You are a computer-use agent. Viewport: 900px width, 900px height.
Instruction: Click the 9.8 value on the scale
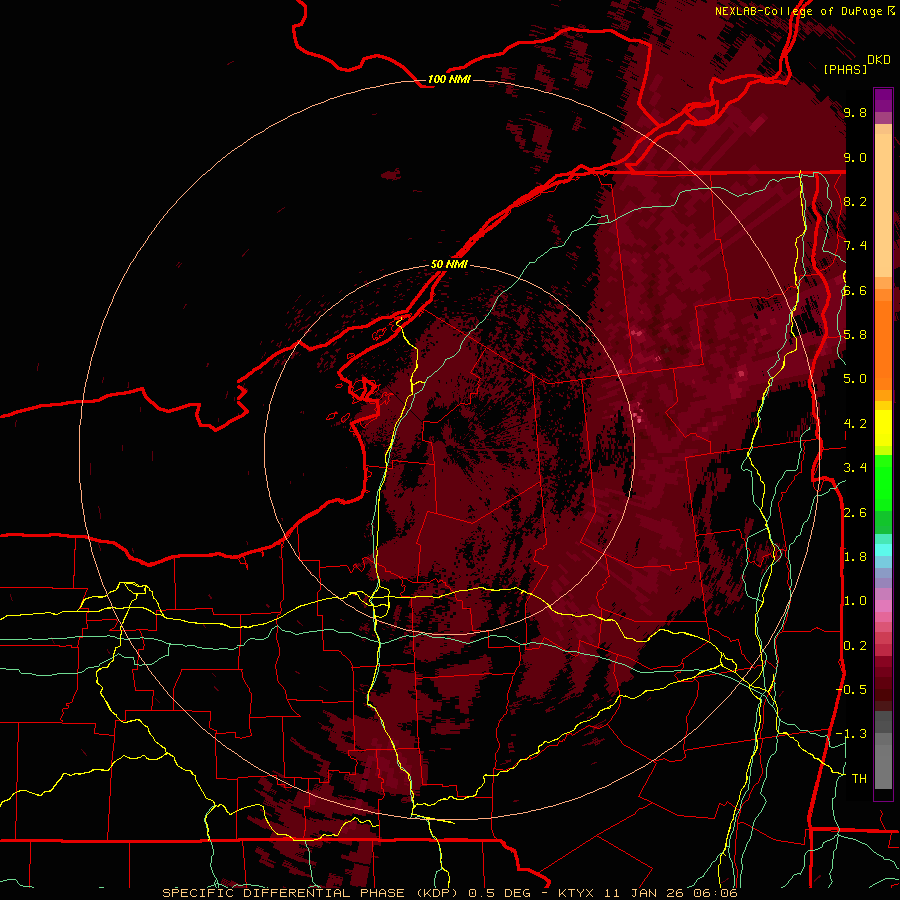click(855, 113)
